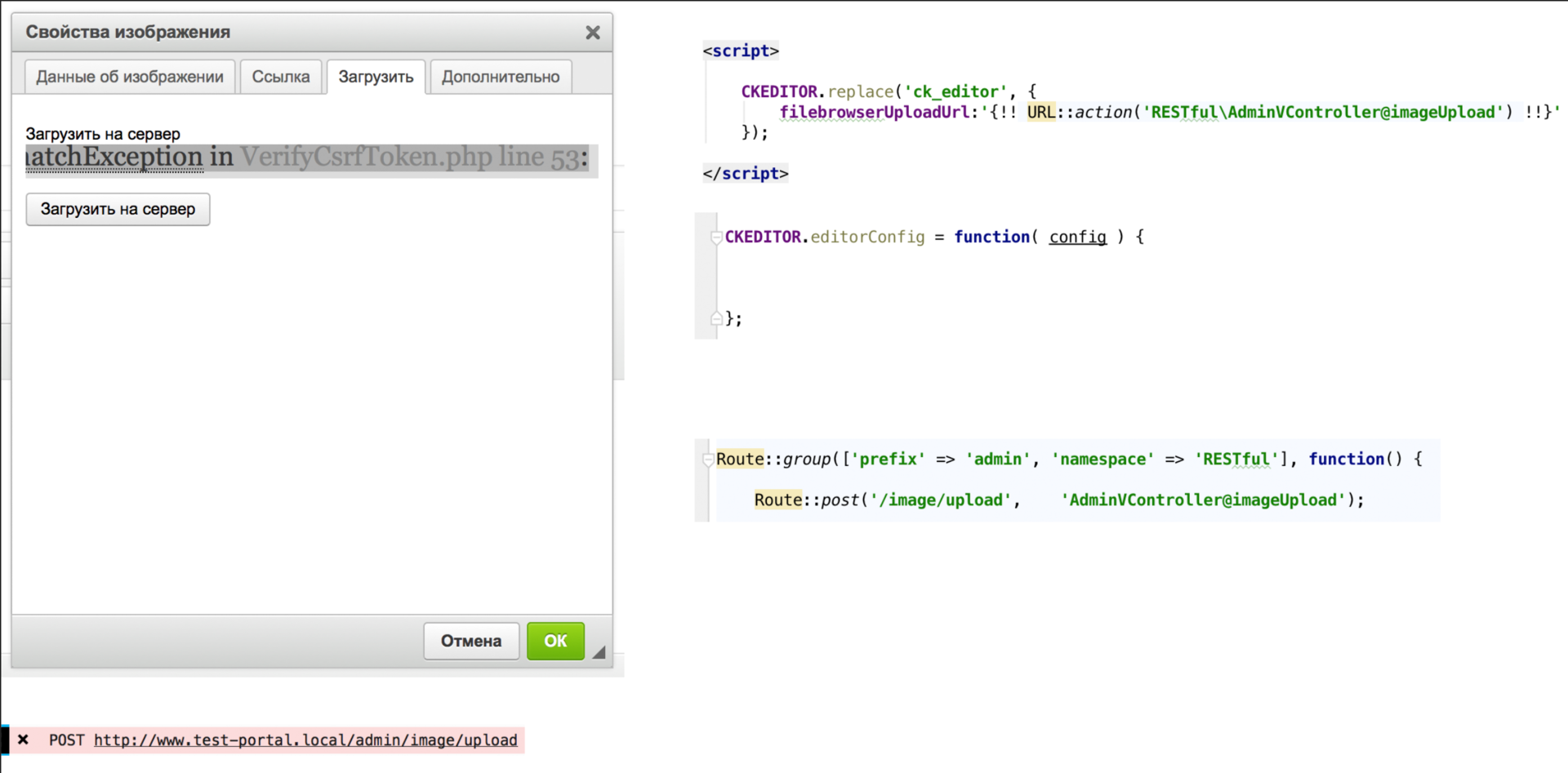Close the image properties dialog

point(593,33)
